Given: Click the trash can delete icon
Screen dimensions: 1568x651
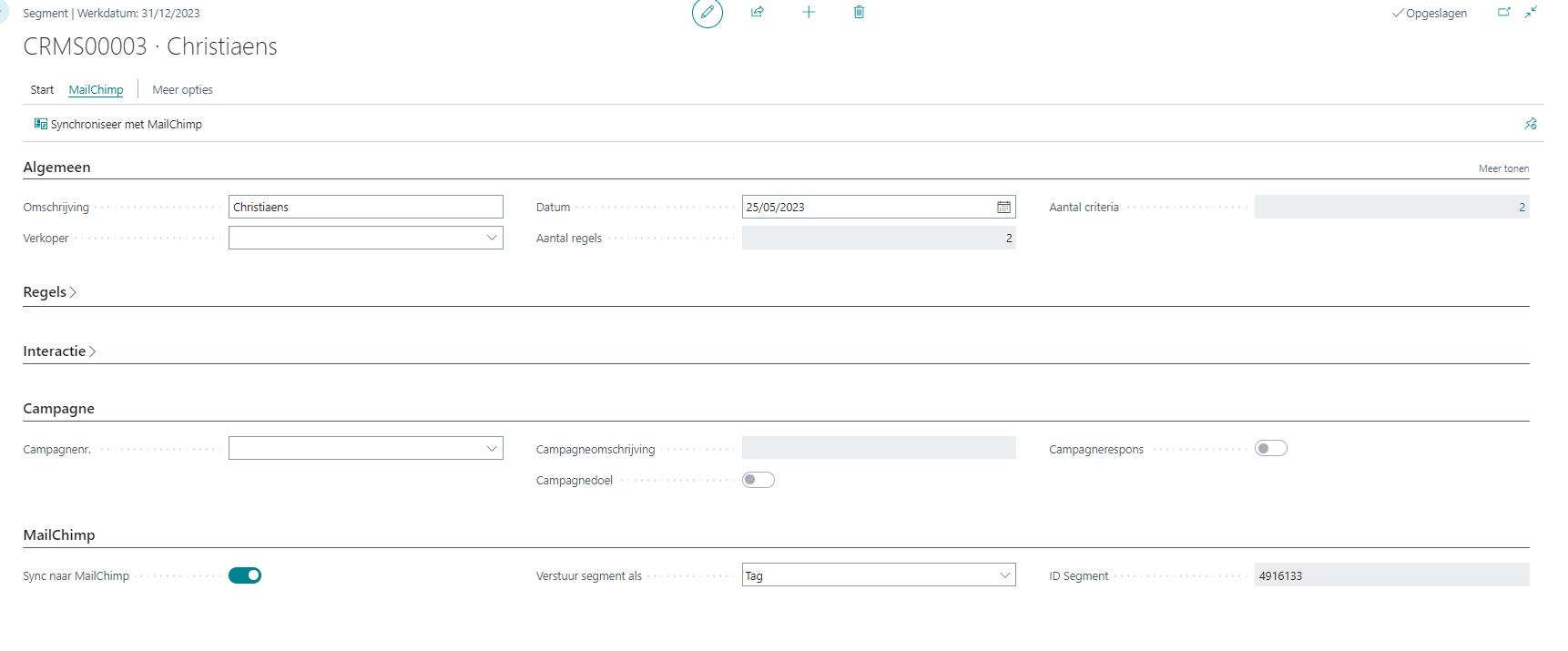Looking at the screenshot, I should [859, 12].
